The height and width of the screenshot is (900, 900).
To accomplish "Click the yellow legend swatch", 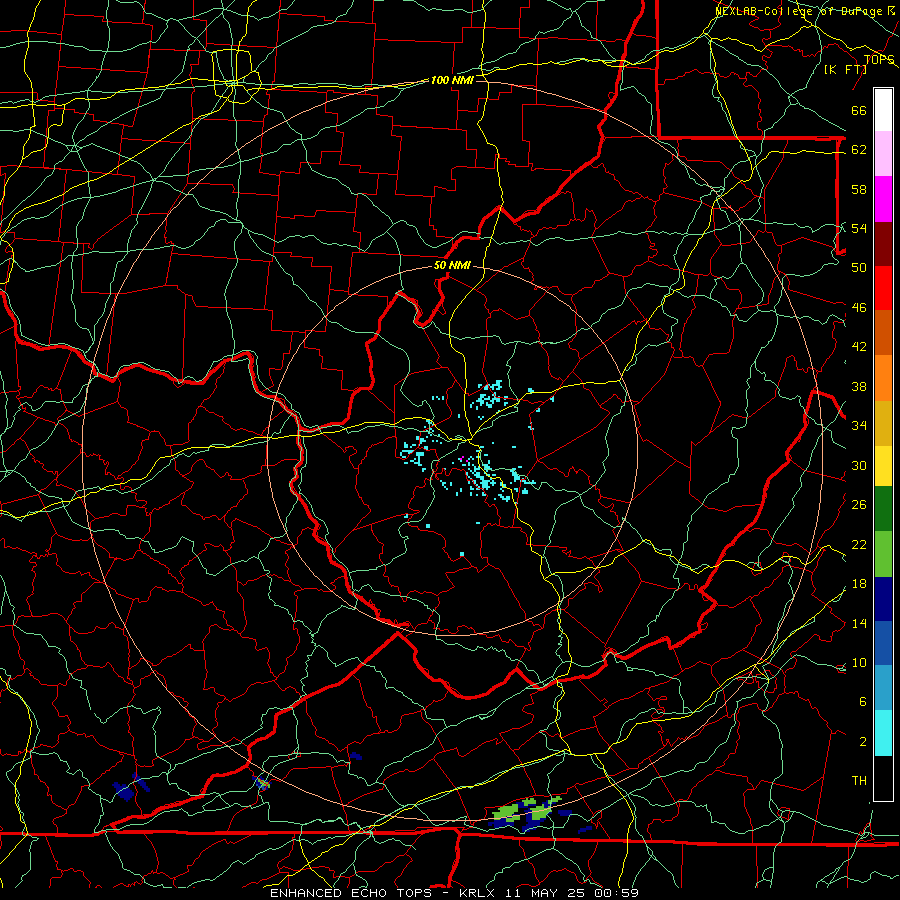I will (x=883, y=465).
